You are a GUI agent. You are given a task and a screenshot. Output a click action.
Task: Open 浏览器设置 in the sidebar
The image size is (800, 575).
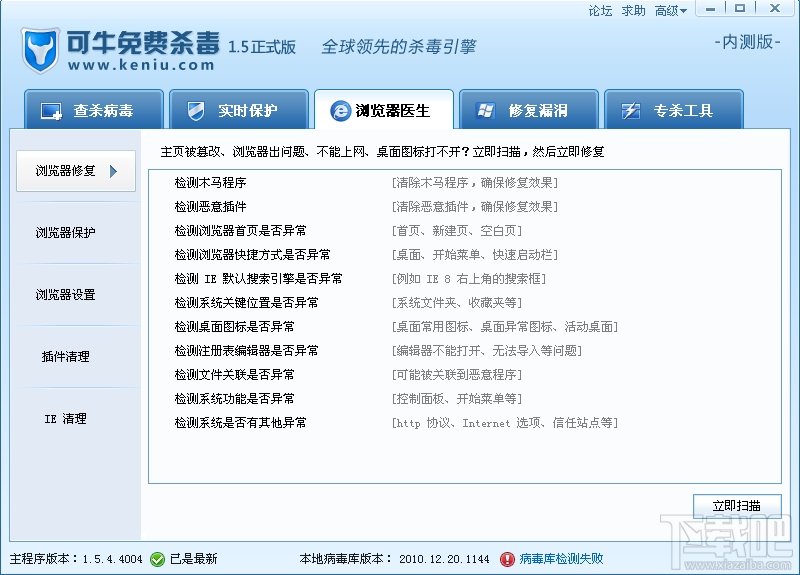[x=65, y=294]
